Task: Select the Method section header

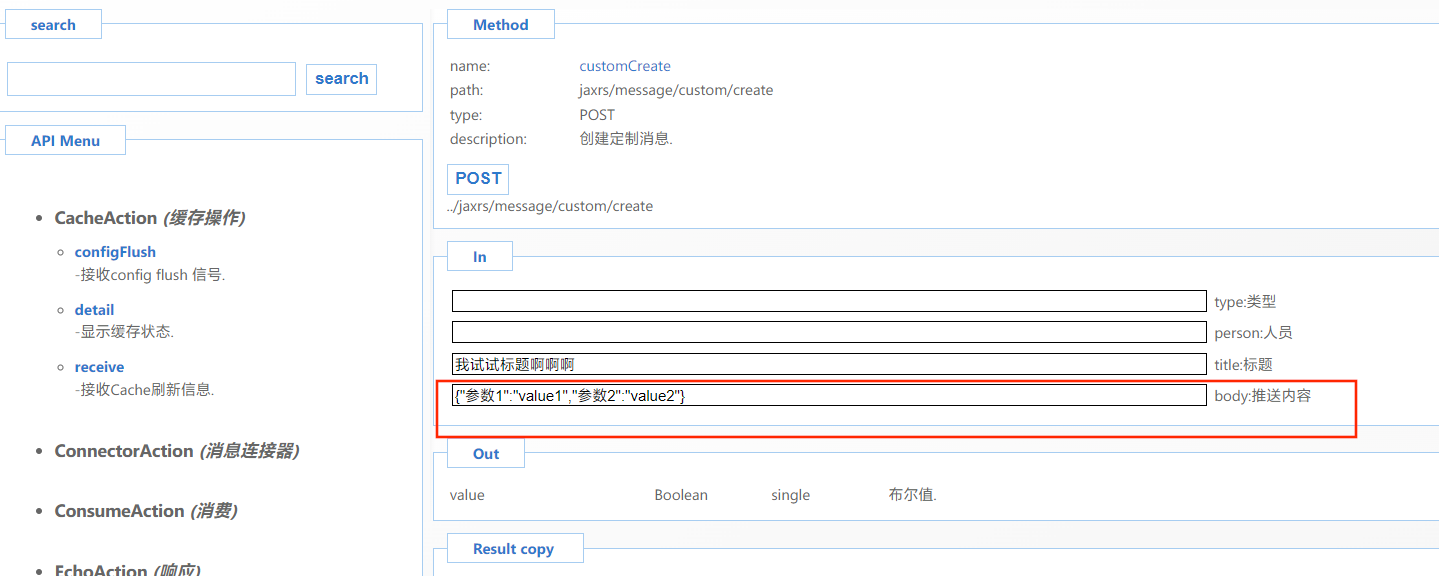Action: coord(501,25)
